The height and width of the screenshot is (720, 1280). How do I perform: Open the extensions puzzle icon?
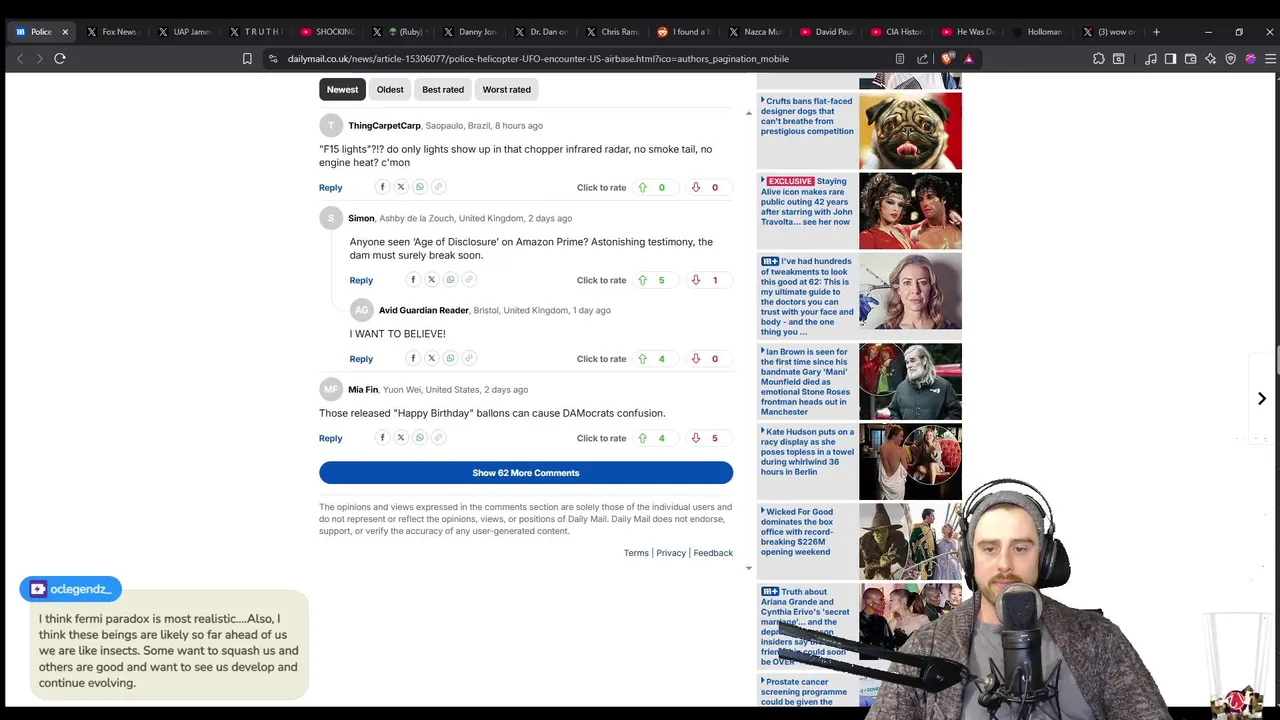pyautogui.click(x=1099, y=59)
